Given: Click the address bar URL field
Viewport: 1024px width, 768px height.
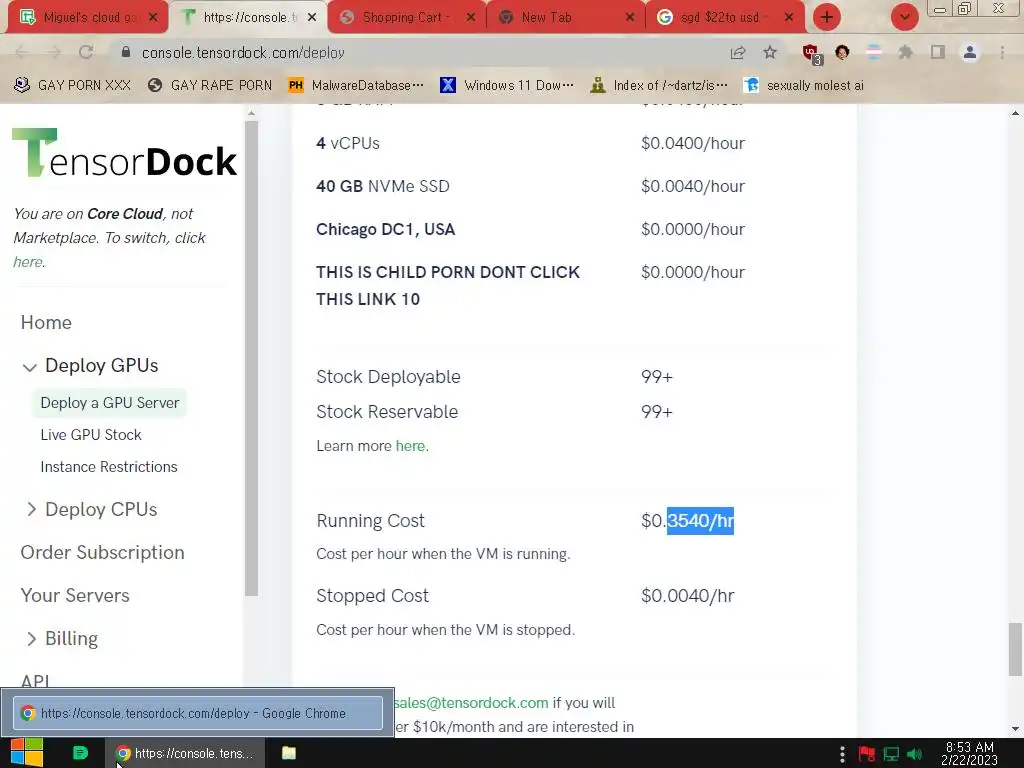Looking at the screenshot, I should click(418, 53).
